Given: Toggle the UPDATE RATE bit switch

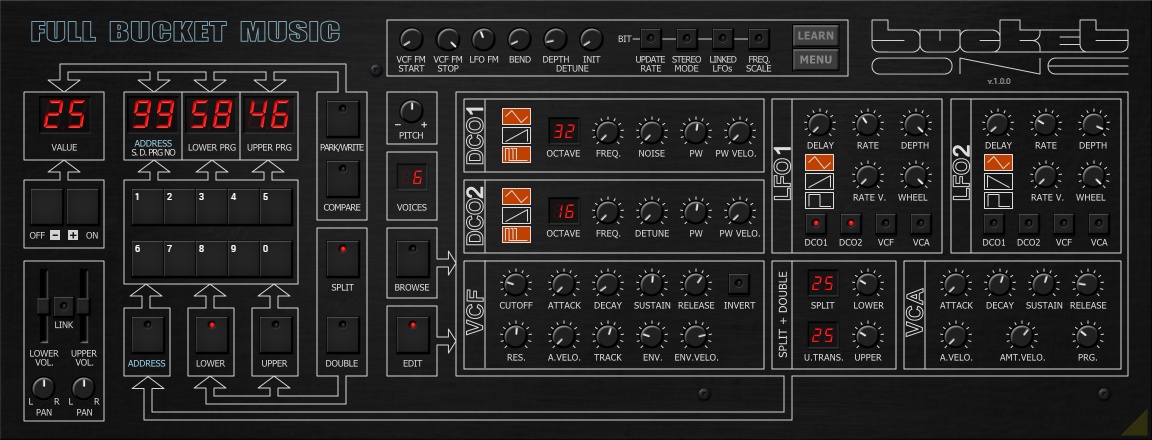Looking at the screenshot, I should point(650,38).
